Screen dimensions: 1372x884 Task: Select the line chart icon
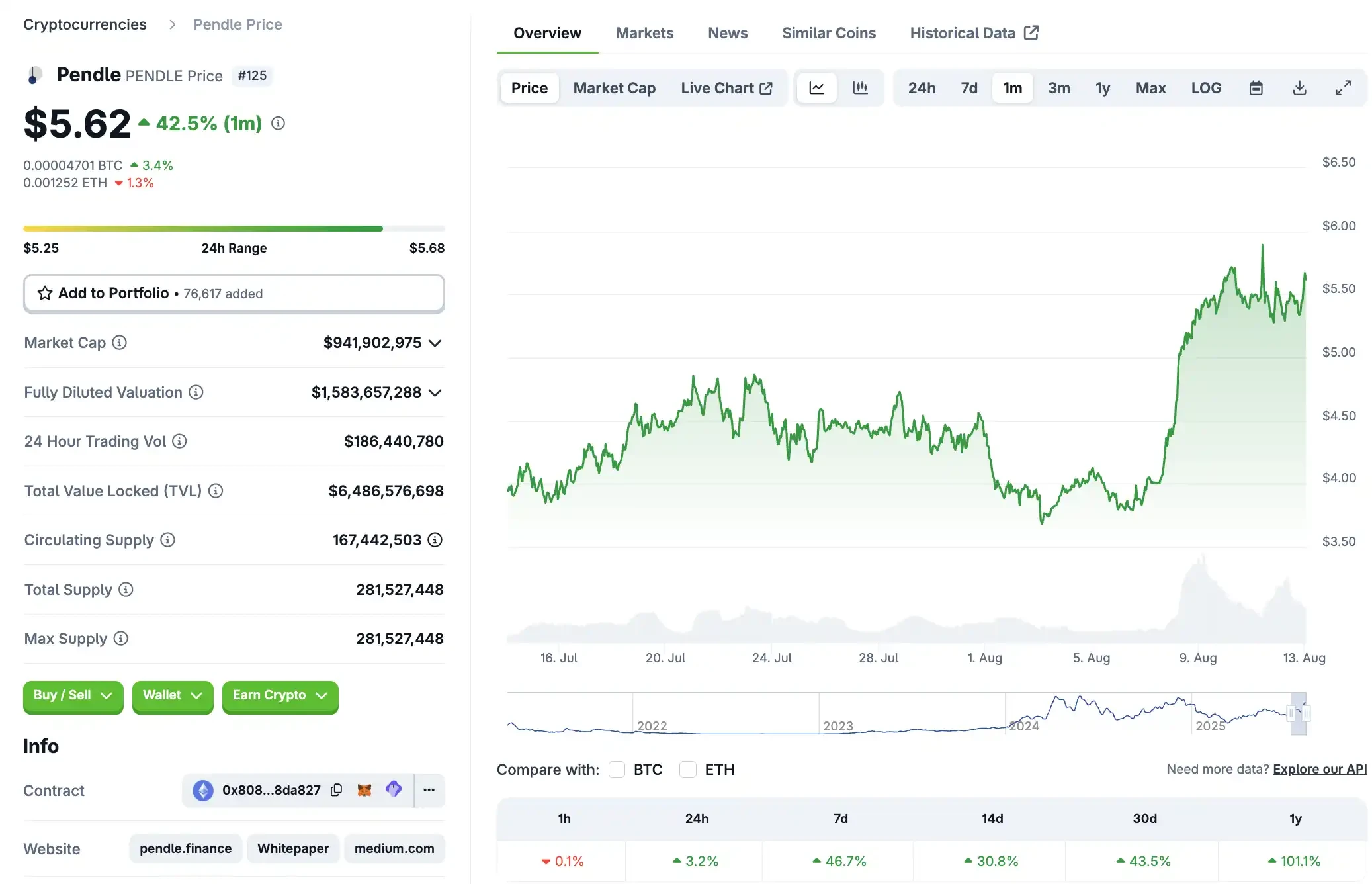tap(817, 87)
